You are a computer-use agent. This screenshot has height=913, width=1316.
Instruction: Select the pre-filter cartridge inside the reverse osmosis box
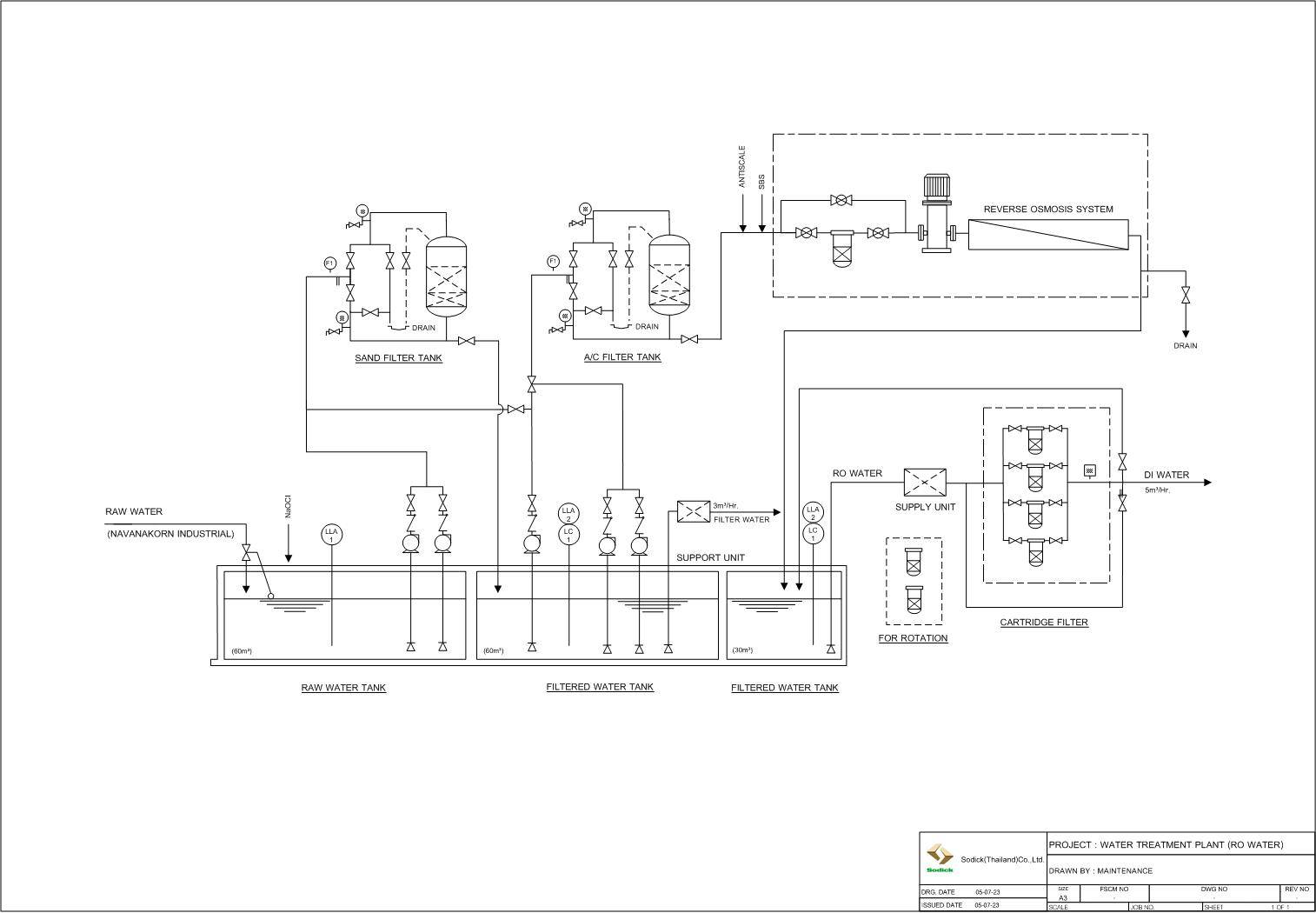(x=843, y=249)
